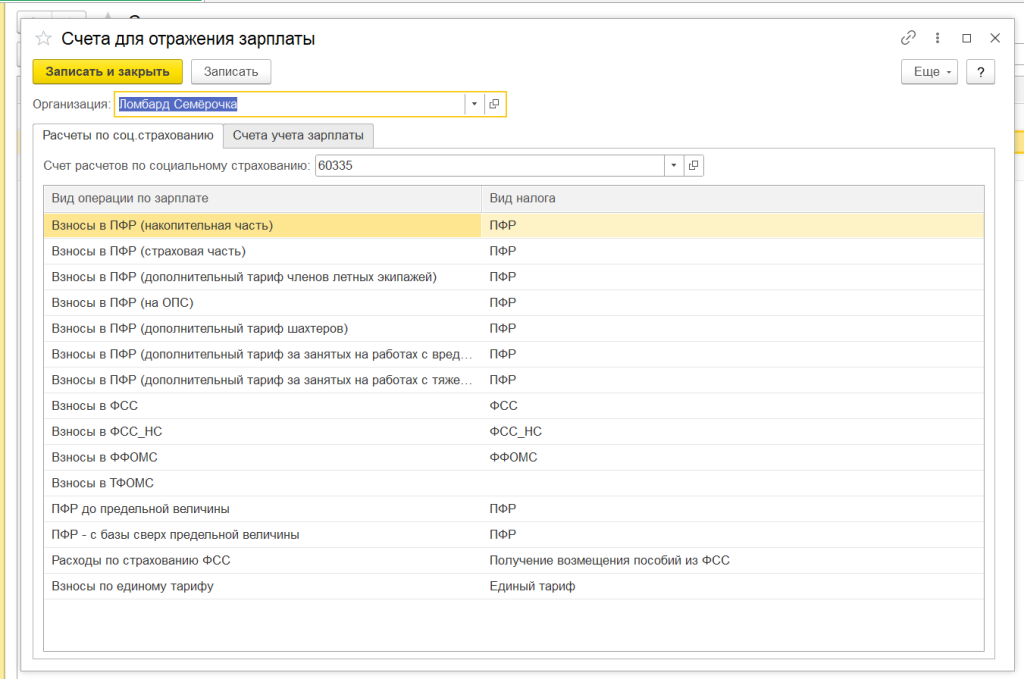Select the Расчеты по соц.страхованию tab

point(128,135)
